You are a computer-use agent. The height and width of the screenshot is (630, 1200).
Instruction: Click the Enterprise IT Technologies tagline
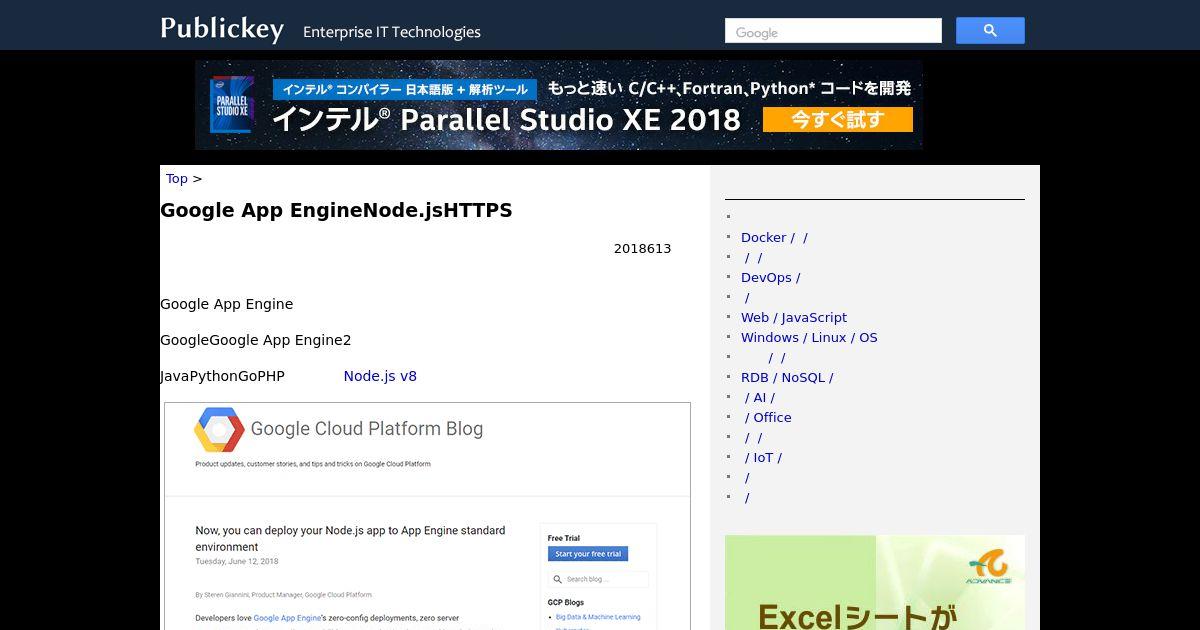(x=392, y=32)
